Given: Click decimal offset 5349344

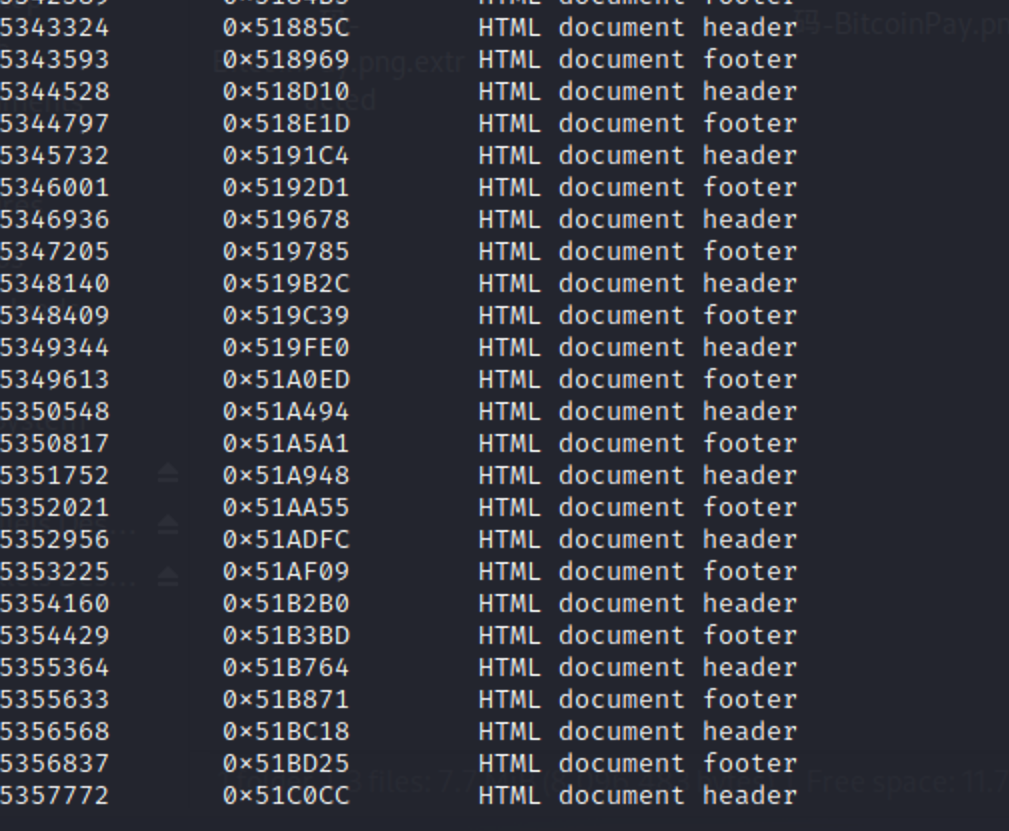Looking at the screenshot, I should coord(54,347).
